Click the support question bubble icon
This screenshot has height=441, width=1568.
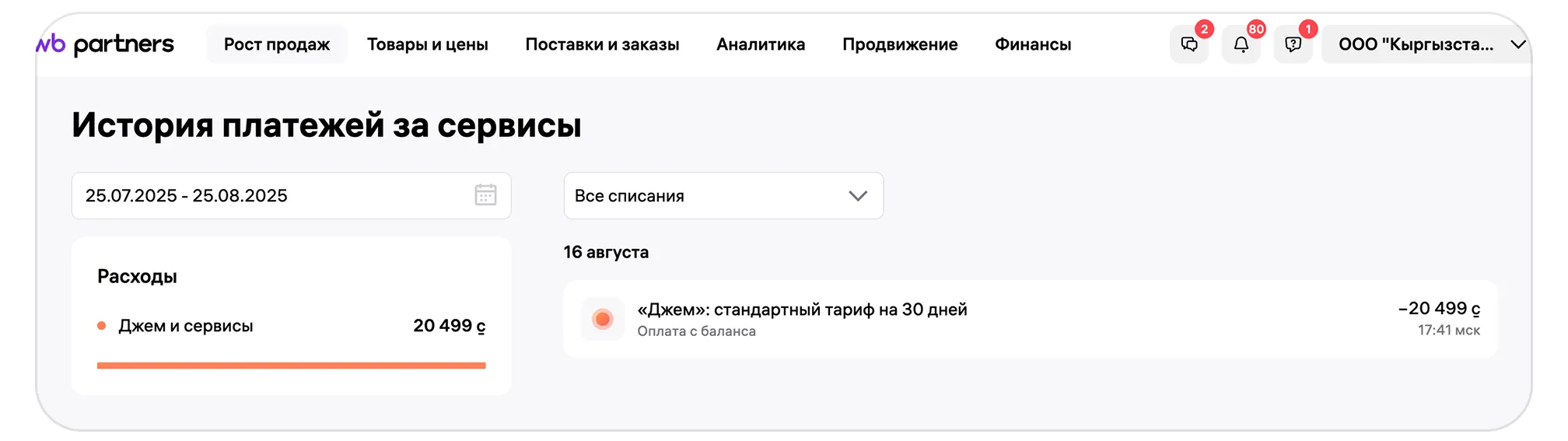tap(1293, 44)
